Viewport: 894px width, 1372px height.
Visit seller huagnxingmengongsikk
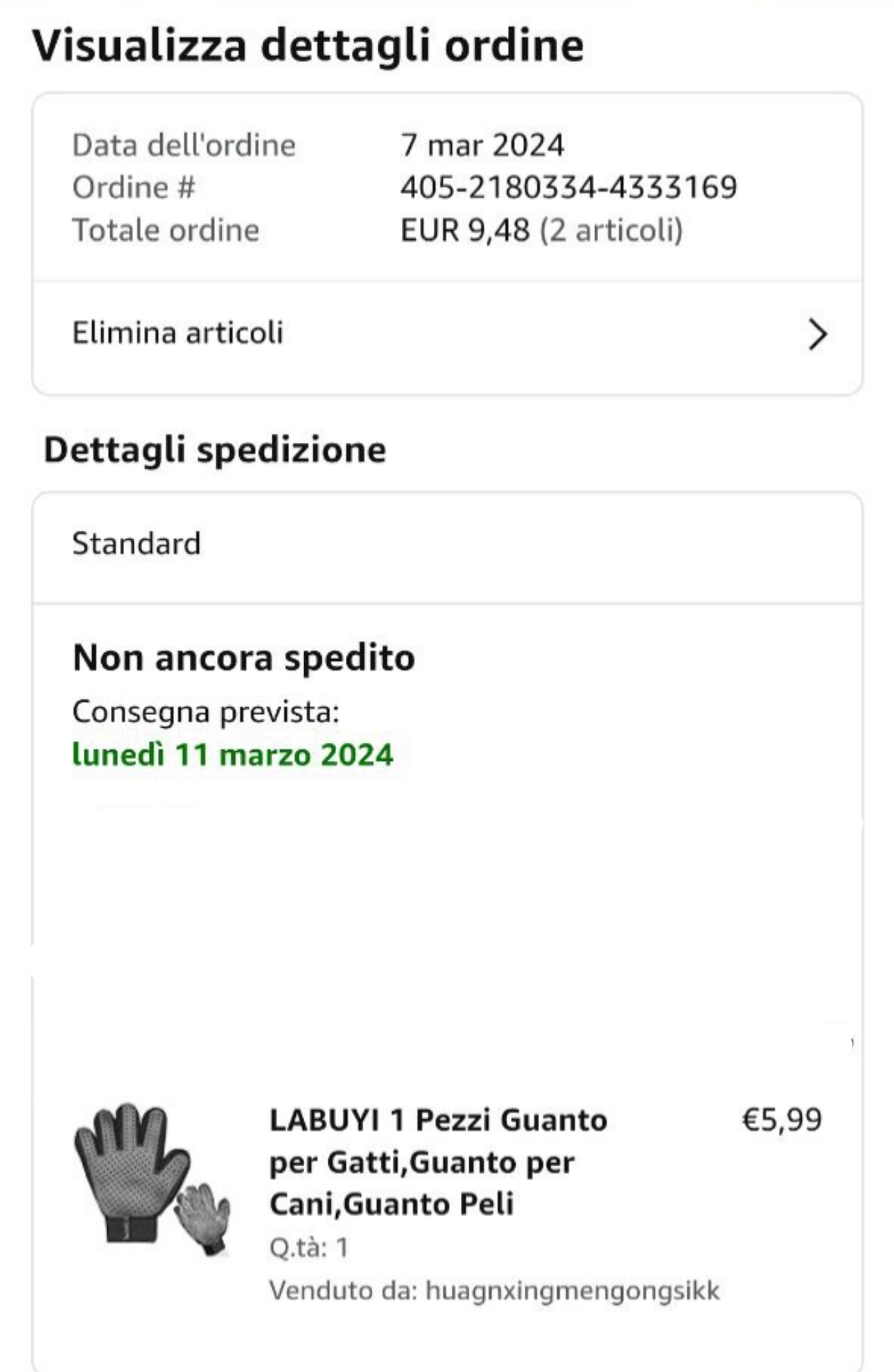(x=572, y=1290)
